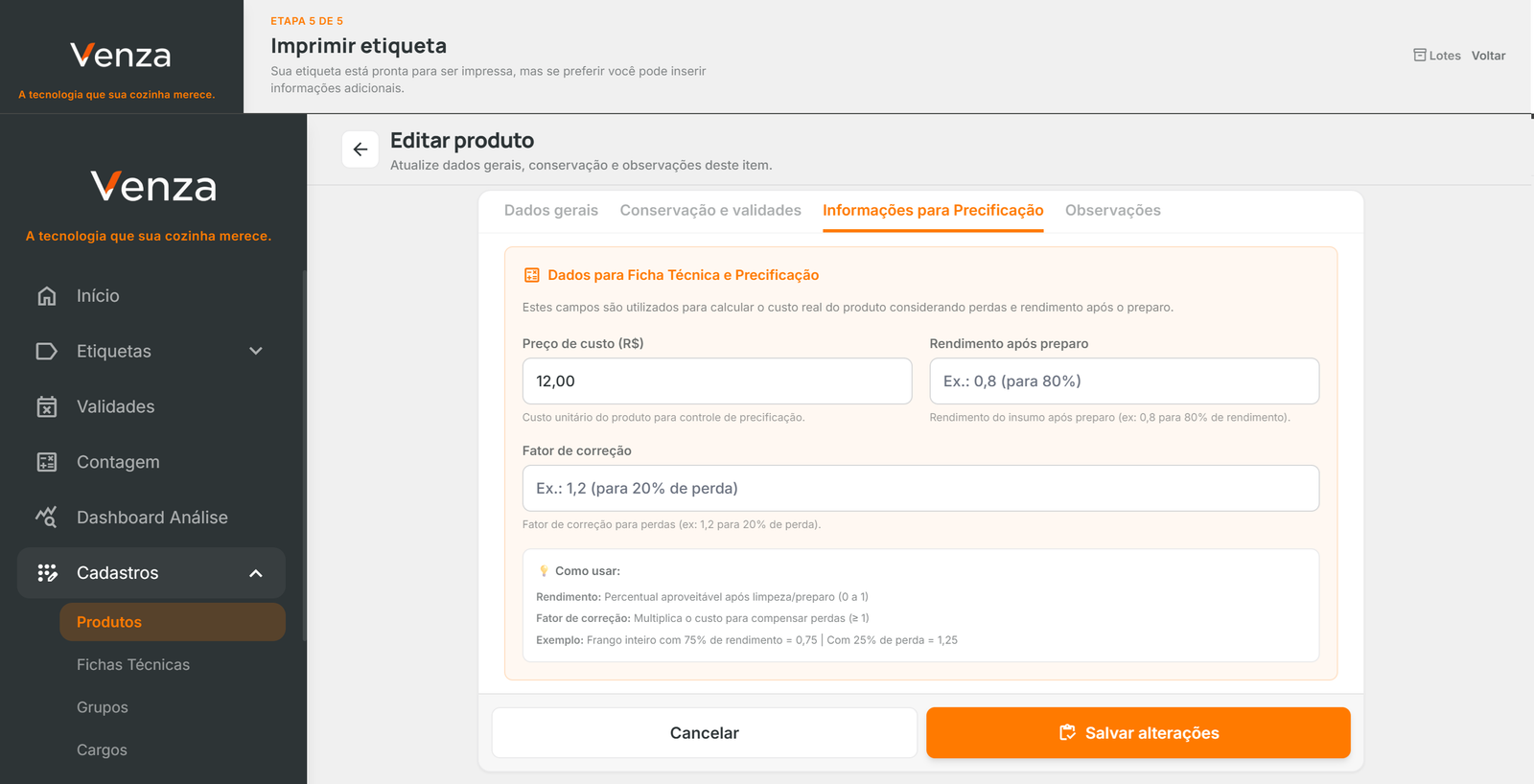Click the Fator de correção input

click(x=920, y=489)
